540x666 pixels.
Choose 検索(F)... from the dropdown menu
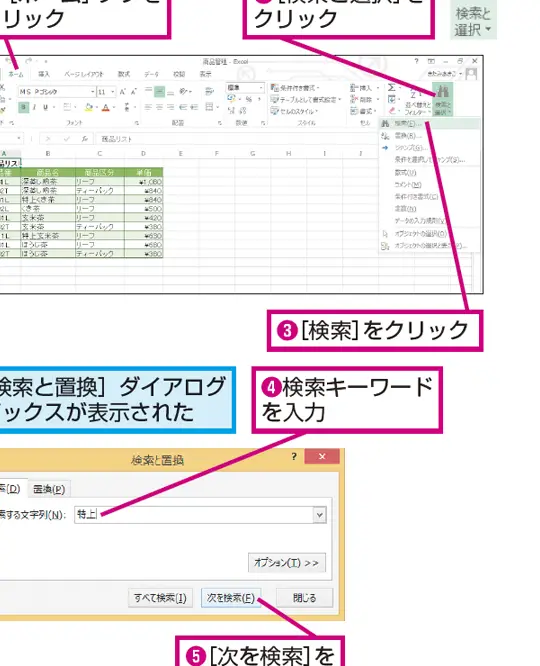429,124
